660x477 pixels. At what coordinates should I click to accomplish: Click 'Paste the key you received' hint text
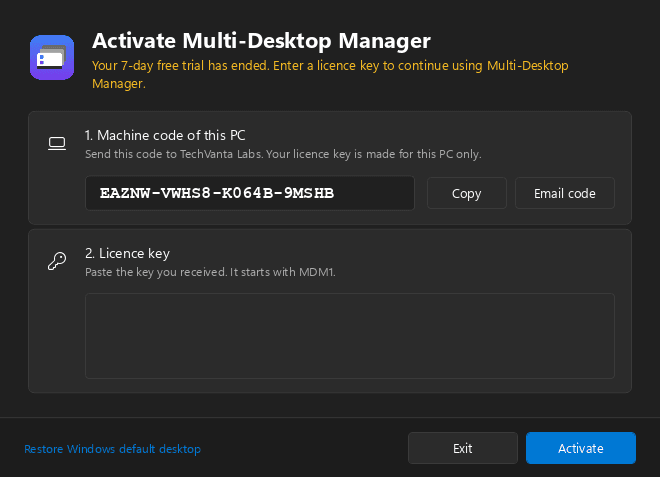click(210, 272)
